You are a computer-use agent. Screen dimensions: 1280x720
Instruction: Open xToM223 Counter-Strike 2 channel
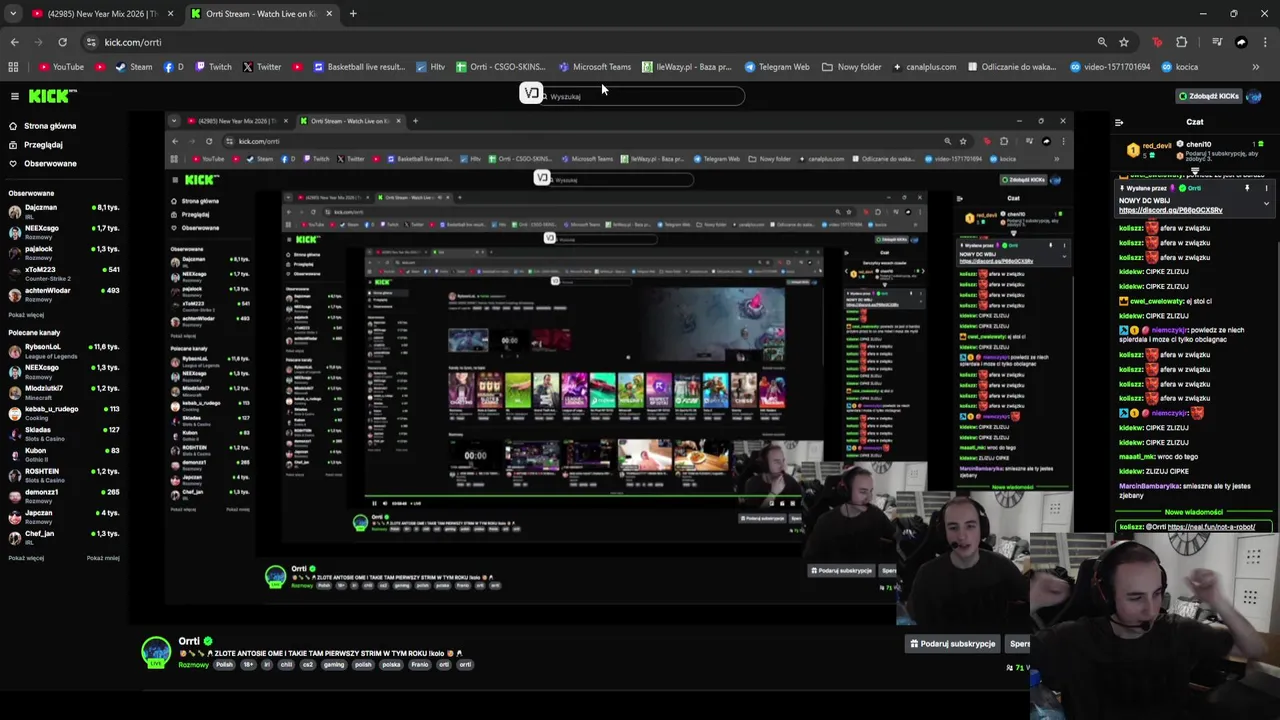click(x=64, y=273)
